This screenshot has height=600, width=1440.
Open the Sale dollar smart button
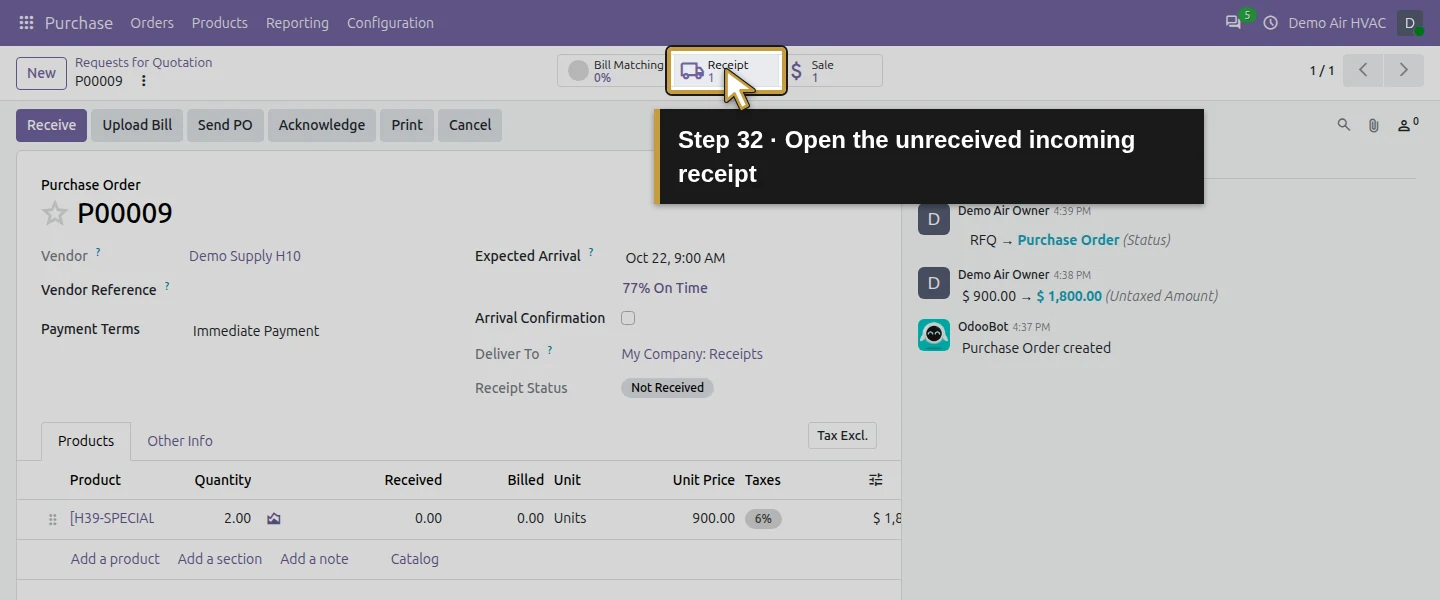click(833, 71)
